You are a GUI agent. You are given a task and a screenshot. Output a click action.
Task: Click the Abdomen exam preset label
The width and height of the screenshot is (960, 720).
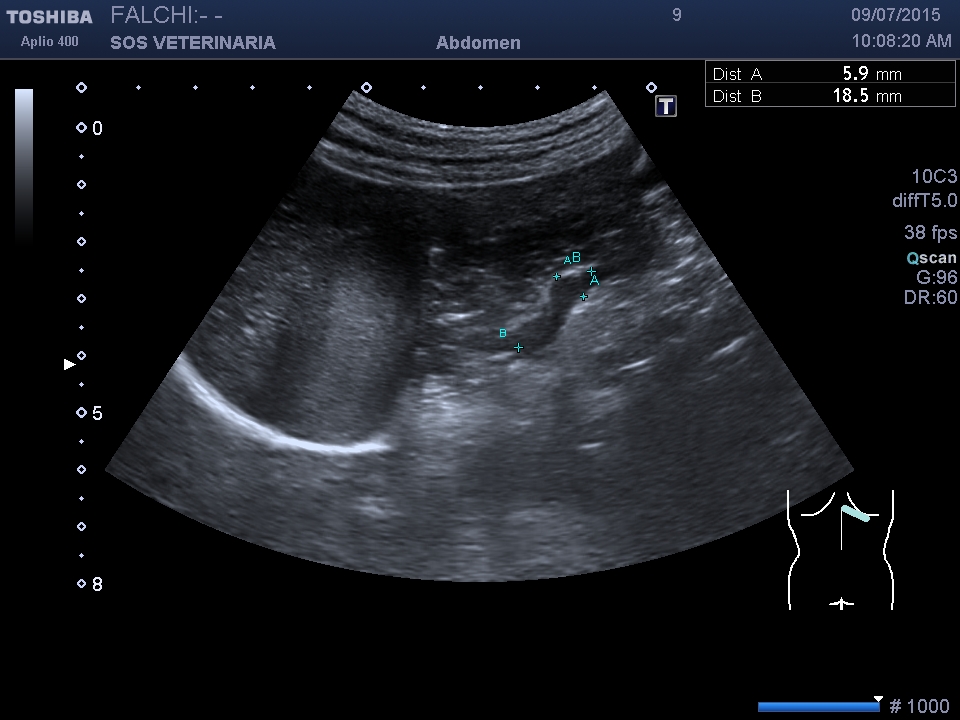(x=478, y=43)
